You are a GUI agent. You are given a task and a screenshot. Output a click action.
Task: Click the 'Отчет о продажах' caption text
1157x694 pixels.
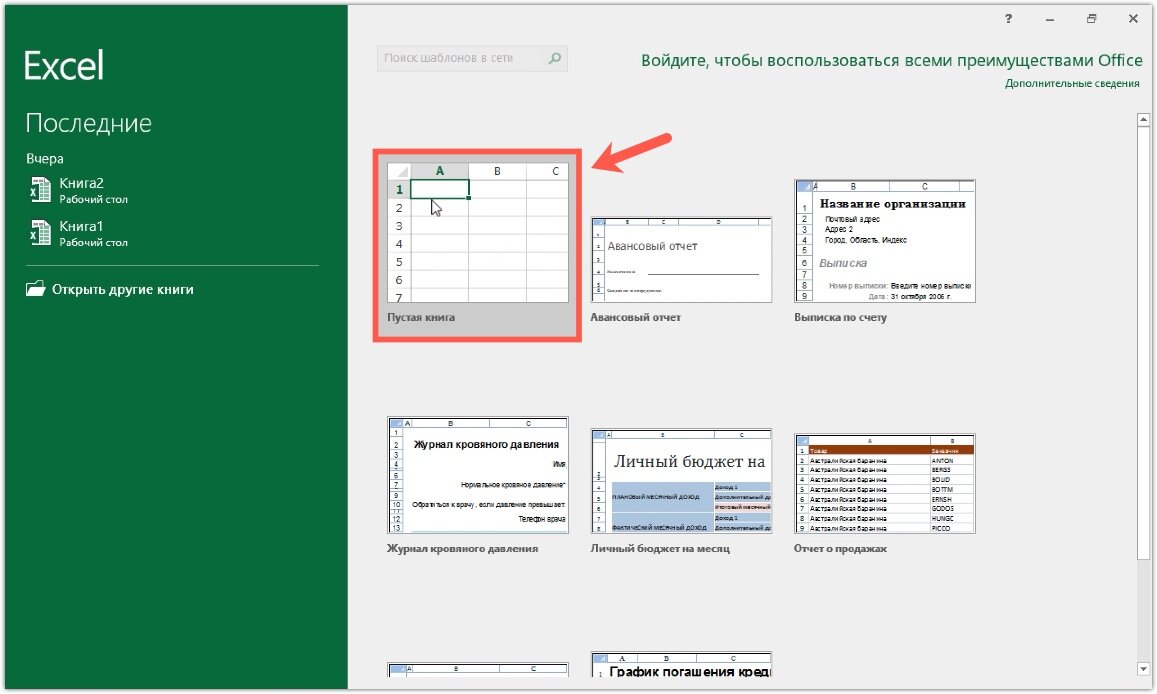[x=840, y=549]
